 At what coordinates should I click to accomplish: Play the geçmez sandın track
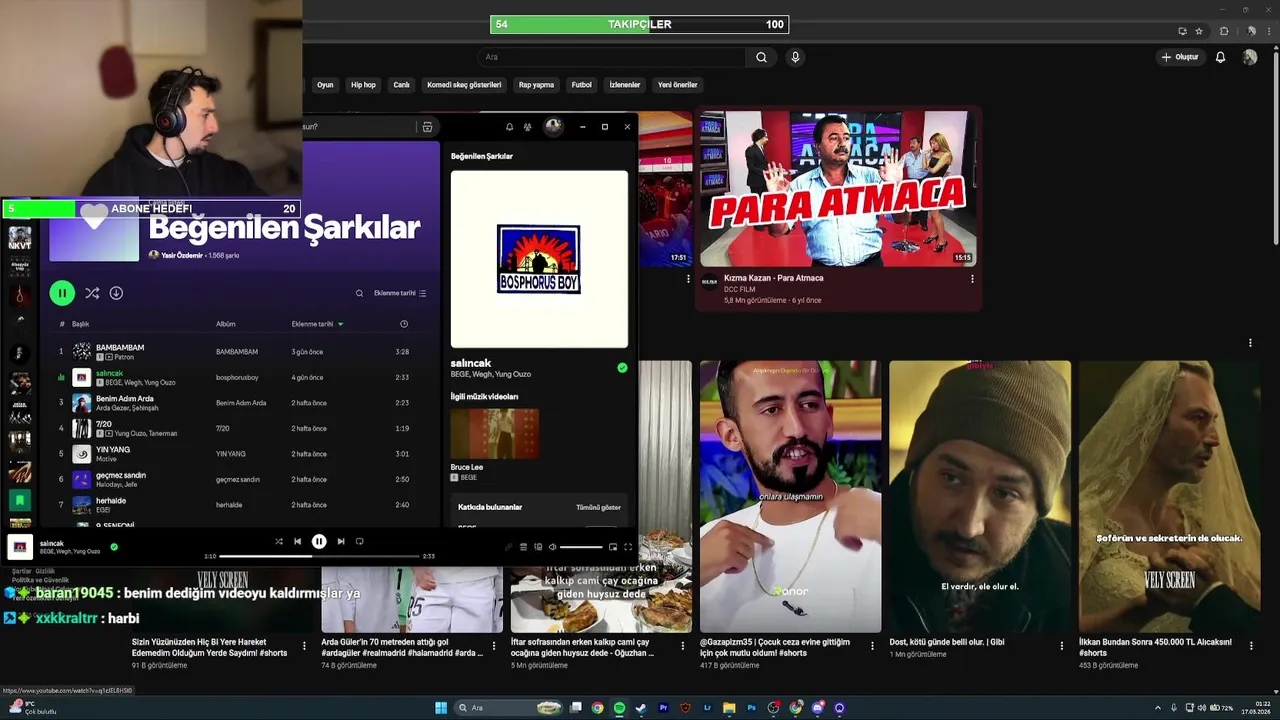240,479
